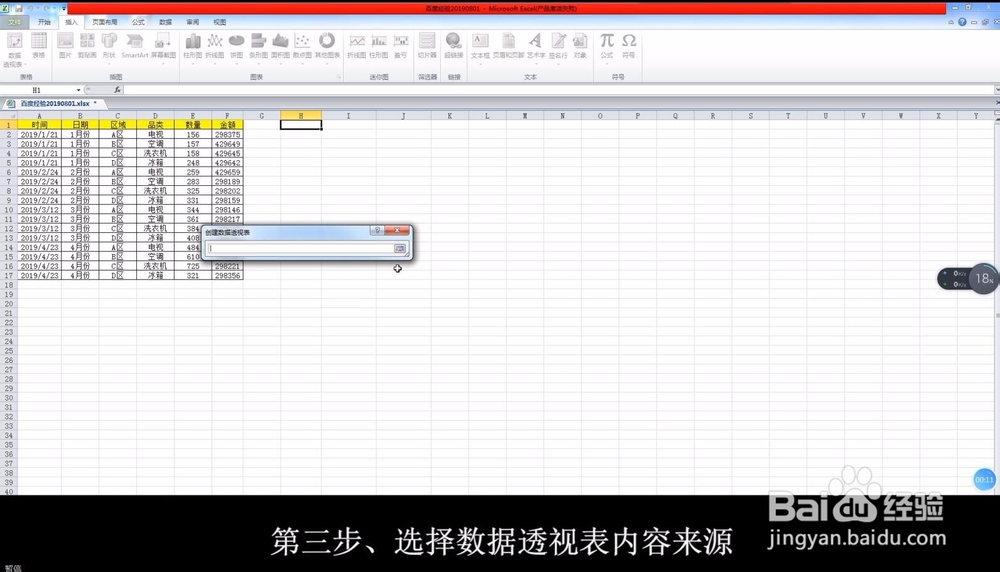Click the Name Box showing H1
The image size is (1000, 572).
point(38,90)
